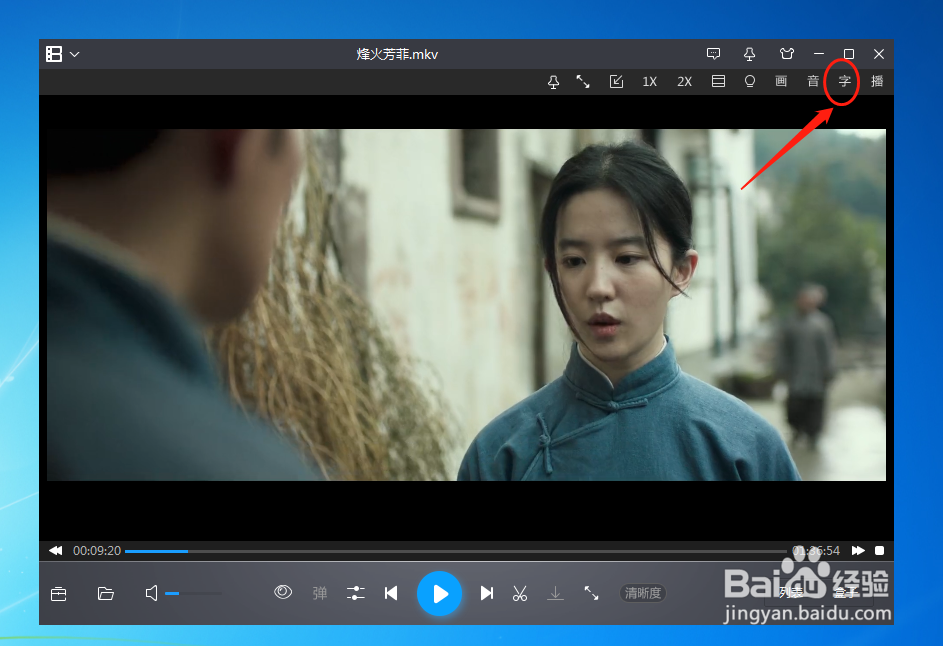Skip to the previous video
The image size is (943, 646).
click(391, 593)
